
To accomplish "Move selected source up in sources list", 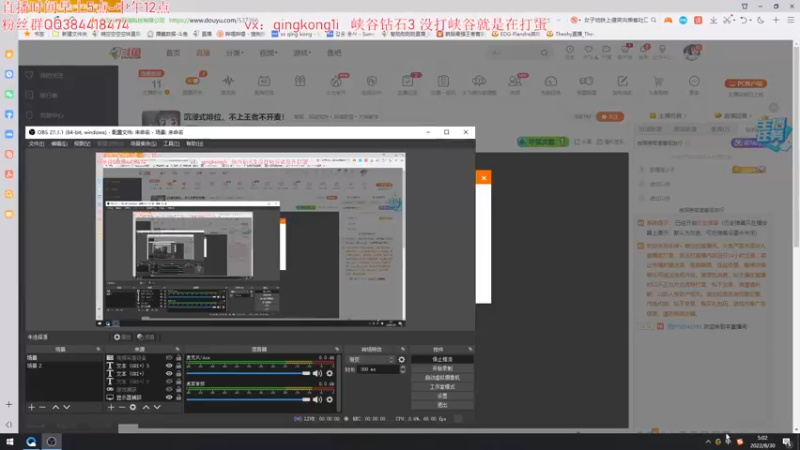I will (x=146, y=407).
